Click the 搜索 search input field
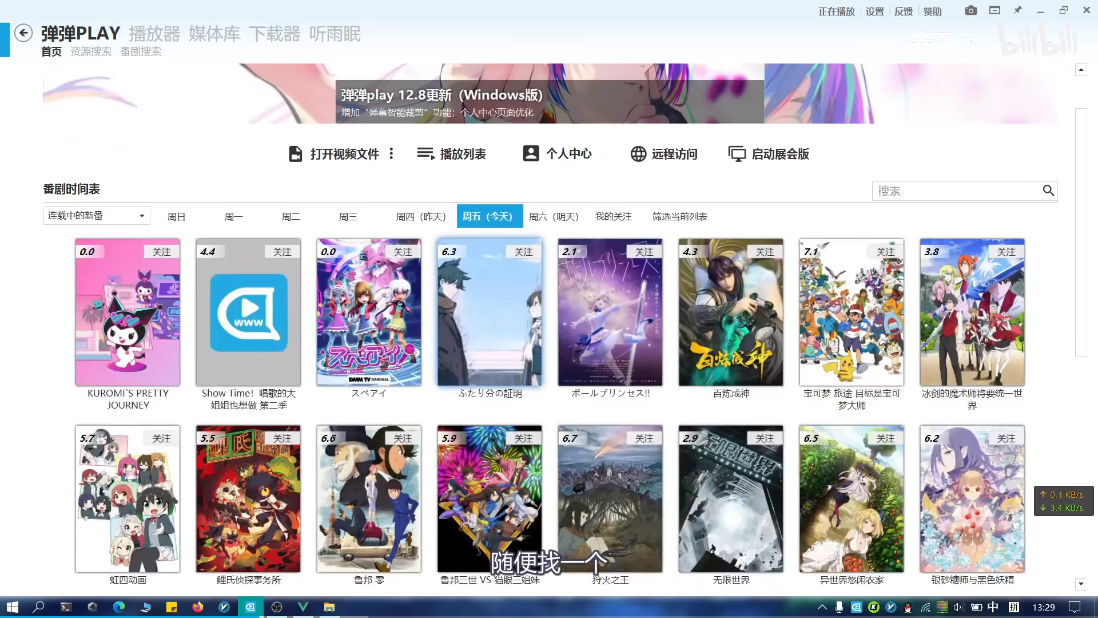This screenshot has width=1098, height=618. point(957,191)
